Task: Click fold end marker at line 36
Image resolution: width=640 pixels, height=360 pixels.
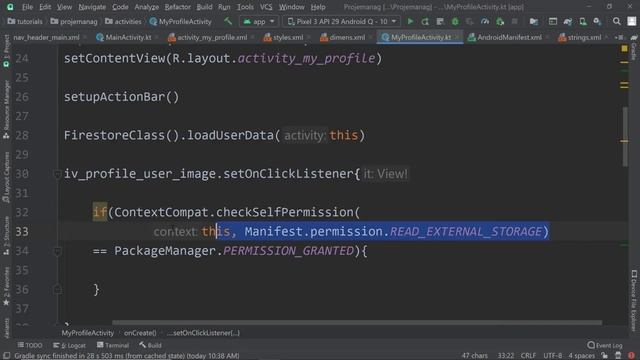Action: (57, 289)
